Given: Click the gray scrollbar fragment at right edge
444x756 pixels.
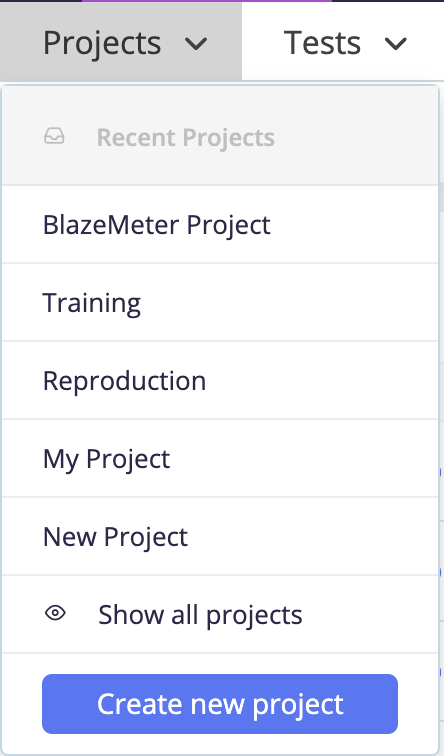Looking at the screenshot, I should [441, 198].
